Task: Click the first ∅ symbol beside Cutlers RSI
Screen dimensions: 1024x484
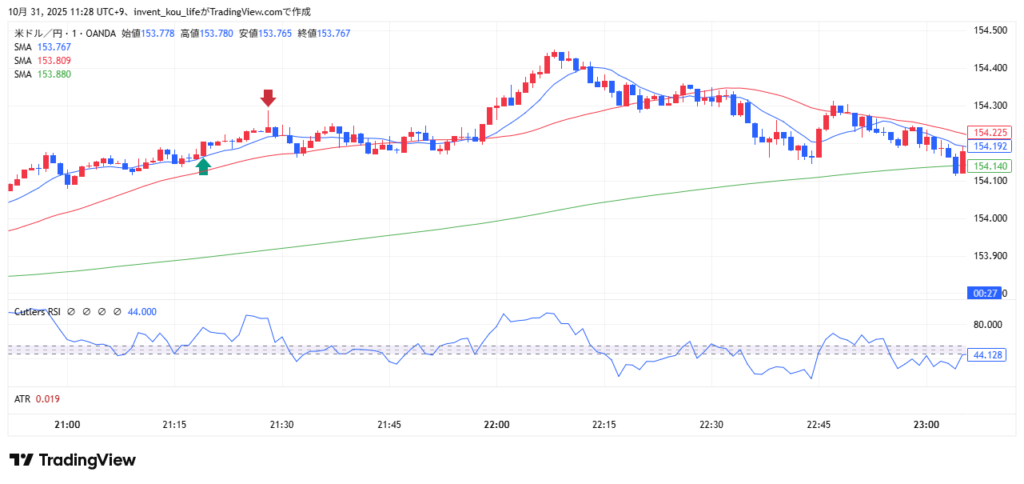Action: (x=72, y=311)
